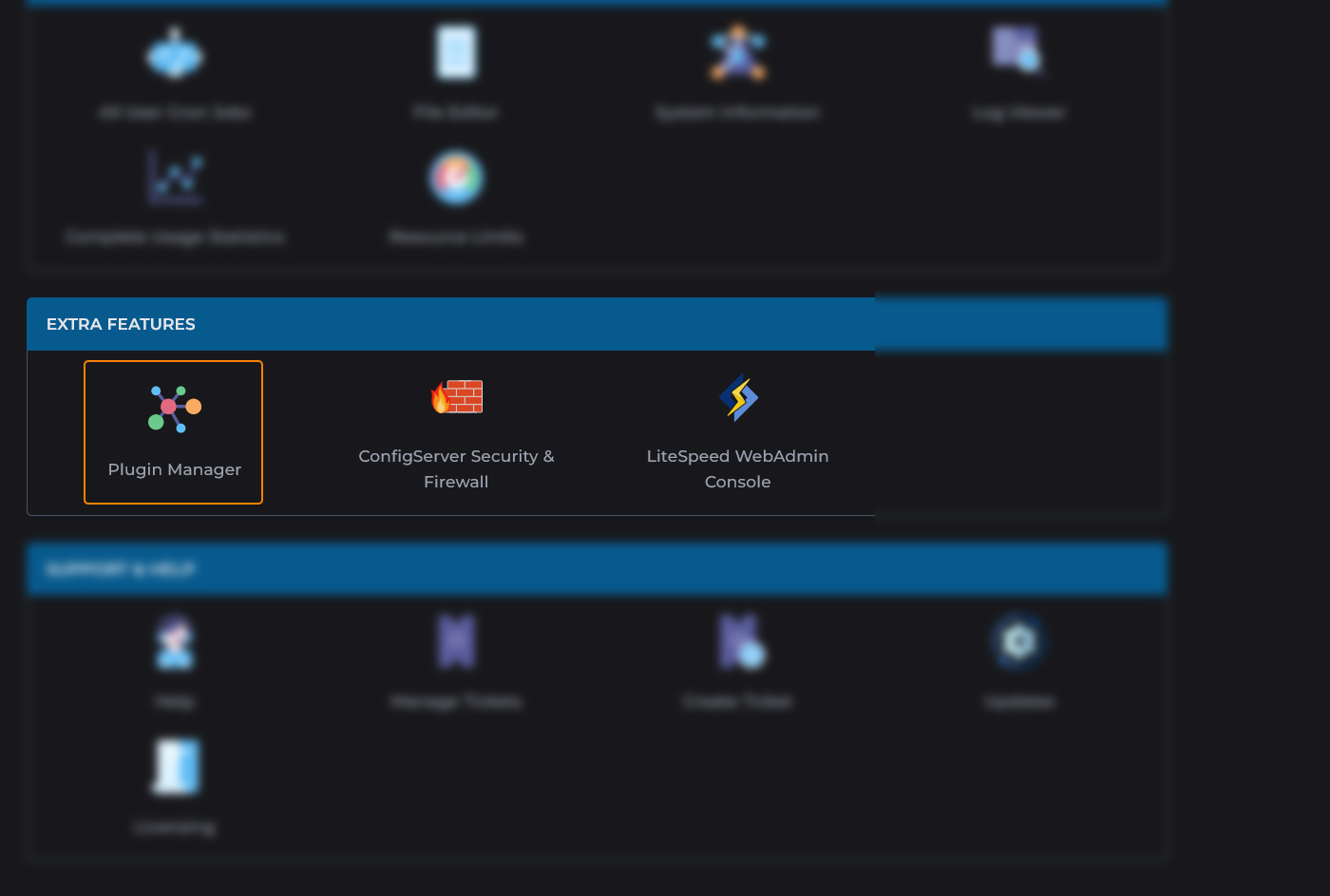The height and width of the screenshot is (896, 1330).
Task: Click LiteSpeed WebAdmin Console text
Action: [x=737, y=468]
